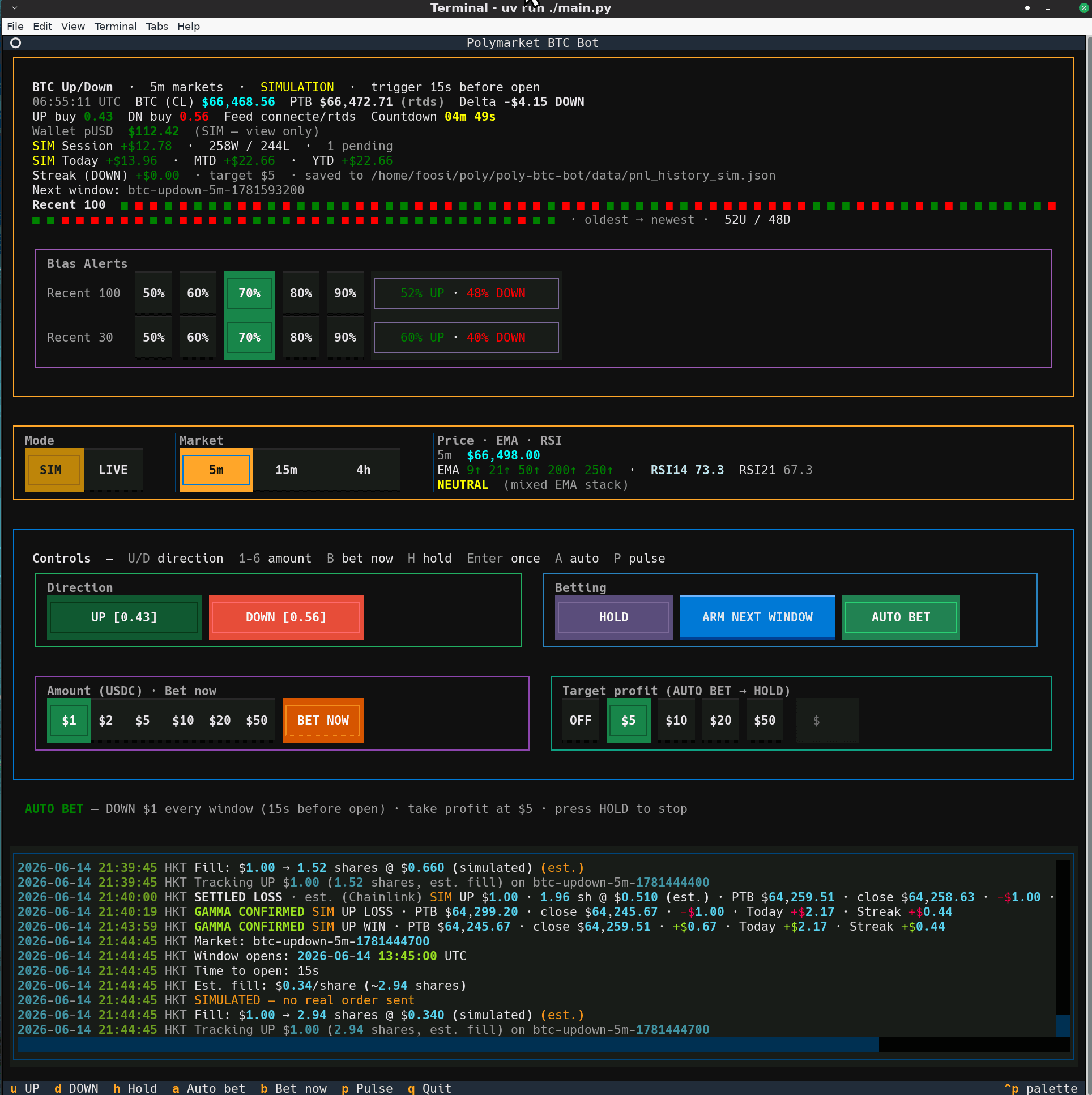Switch mode to SIM
1092x1095 pixels.
click(54, 470)
